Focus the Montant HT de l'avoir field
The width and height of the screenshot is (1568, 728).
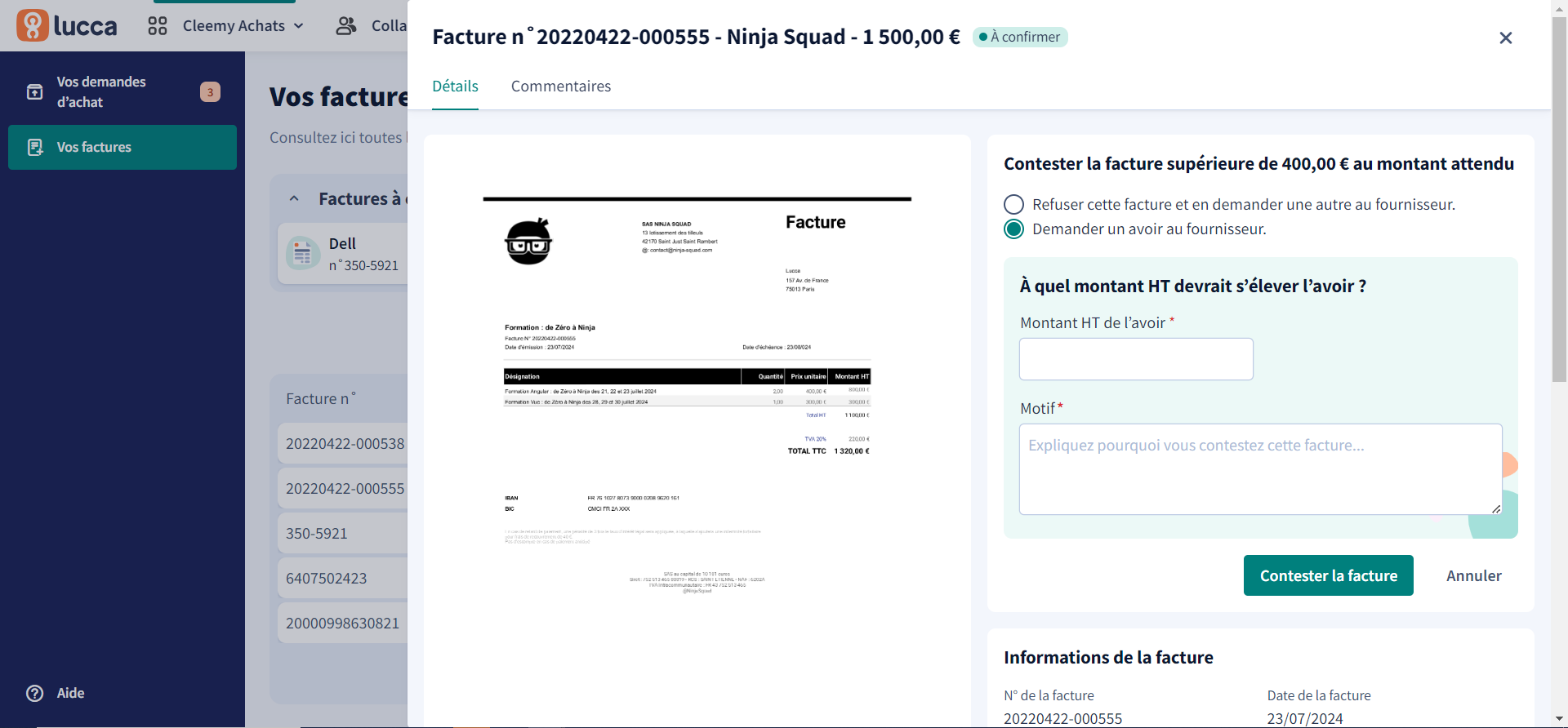click(1136, 359)
